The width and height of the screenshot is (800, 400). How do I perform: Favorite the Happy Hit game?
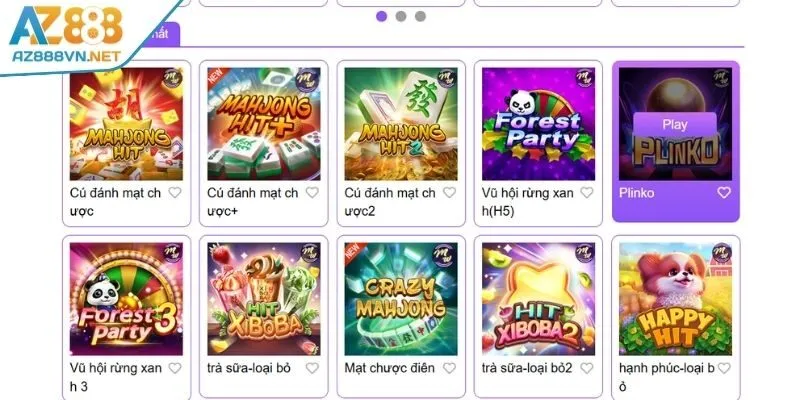coord(724,368)
